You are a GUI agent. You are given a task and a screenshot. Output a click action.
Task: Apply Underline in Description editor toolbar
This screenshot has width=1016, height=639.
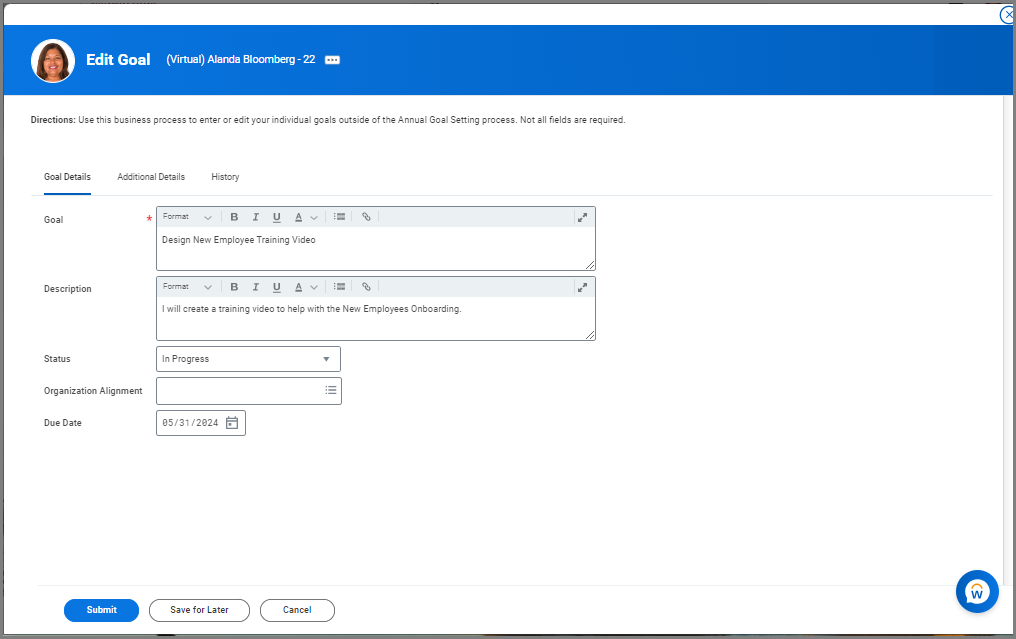point(277,287)
